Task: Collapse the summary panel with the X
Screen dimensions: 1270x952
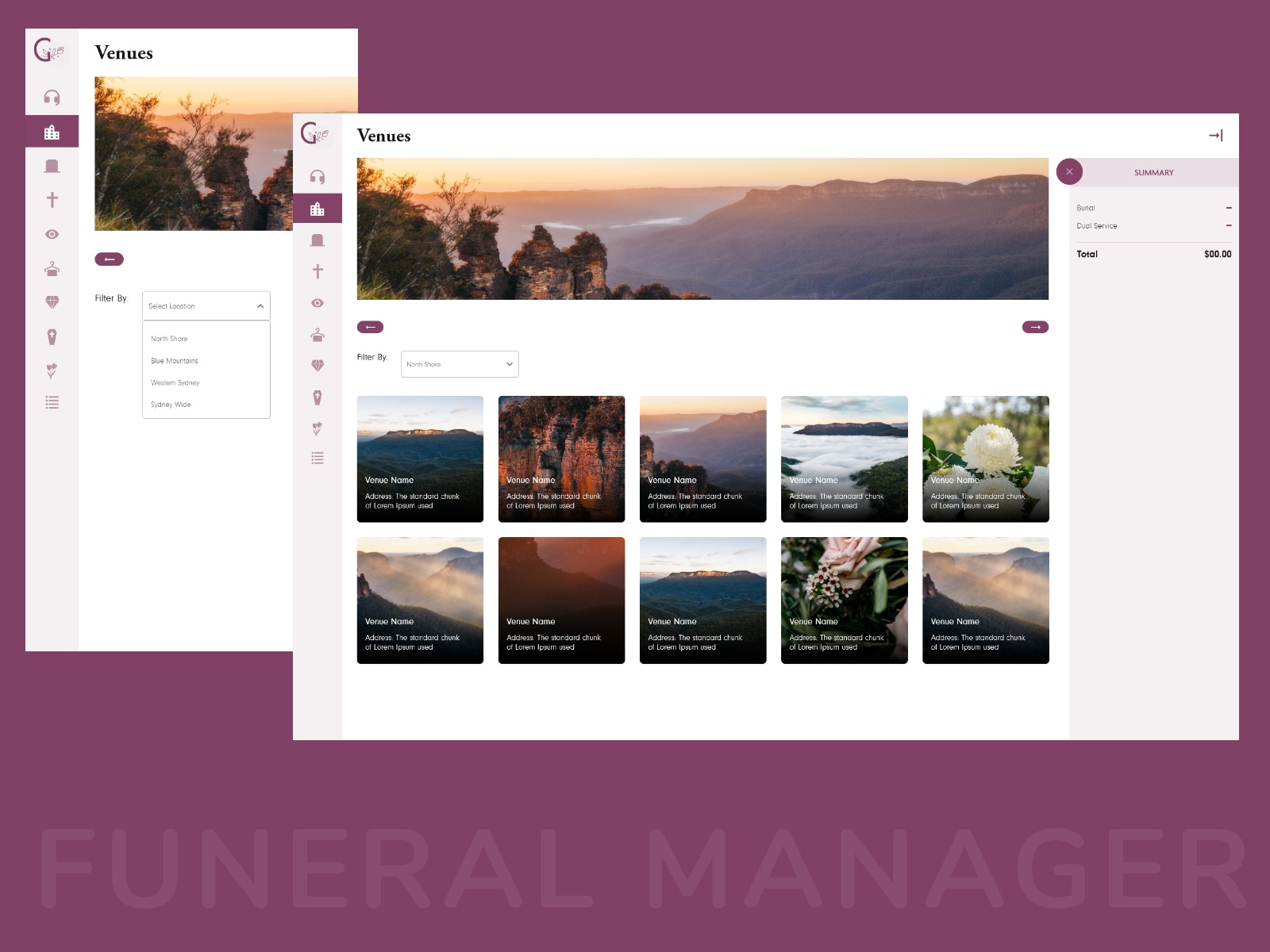Action: 1070,171
